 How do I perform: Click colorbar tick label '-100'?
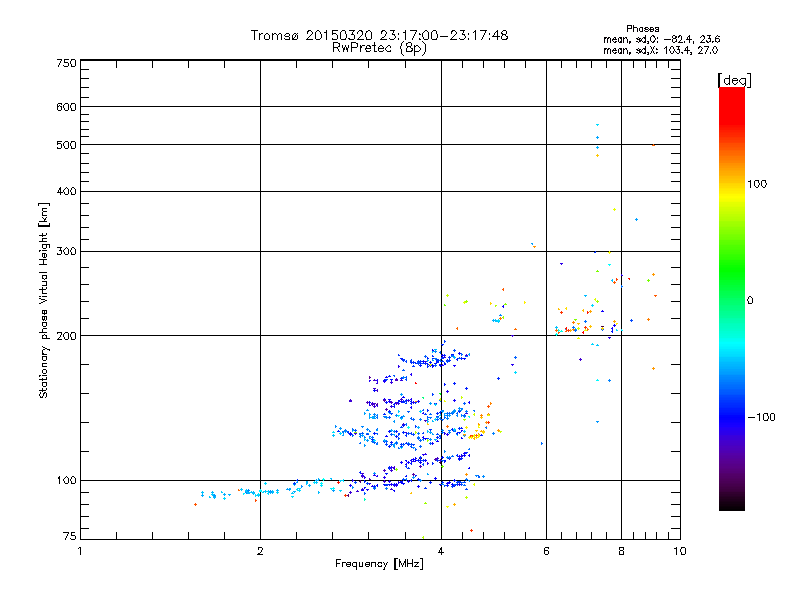(761, 417)
